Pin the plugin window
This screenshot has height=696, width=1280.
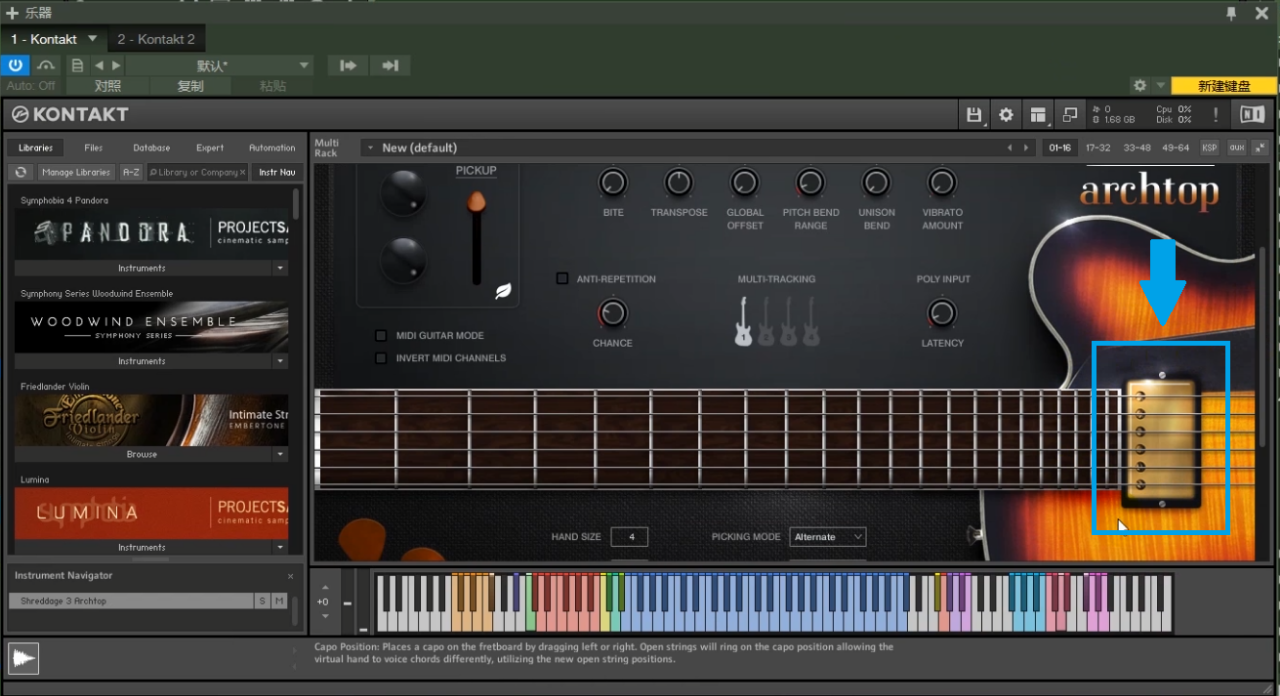[1231, 13]
